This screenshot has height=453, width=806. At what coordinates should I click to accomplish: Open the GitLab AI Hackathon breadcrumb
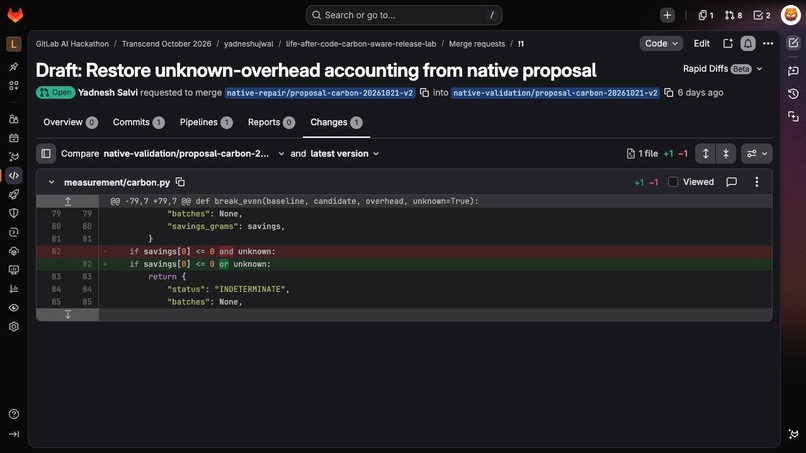click(x=72, y=44)
